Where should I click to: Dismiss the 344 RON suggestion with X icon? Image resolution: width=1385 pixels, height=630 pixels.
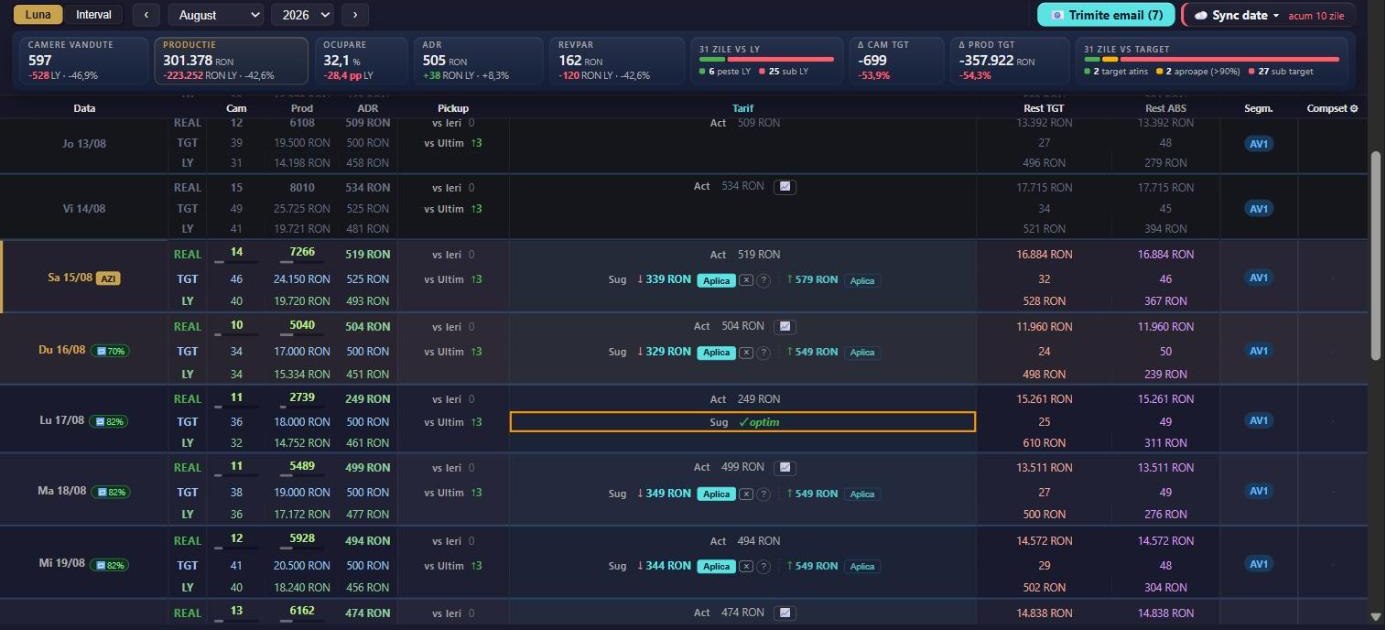click(x=746, y=567)
